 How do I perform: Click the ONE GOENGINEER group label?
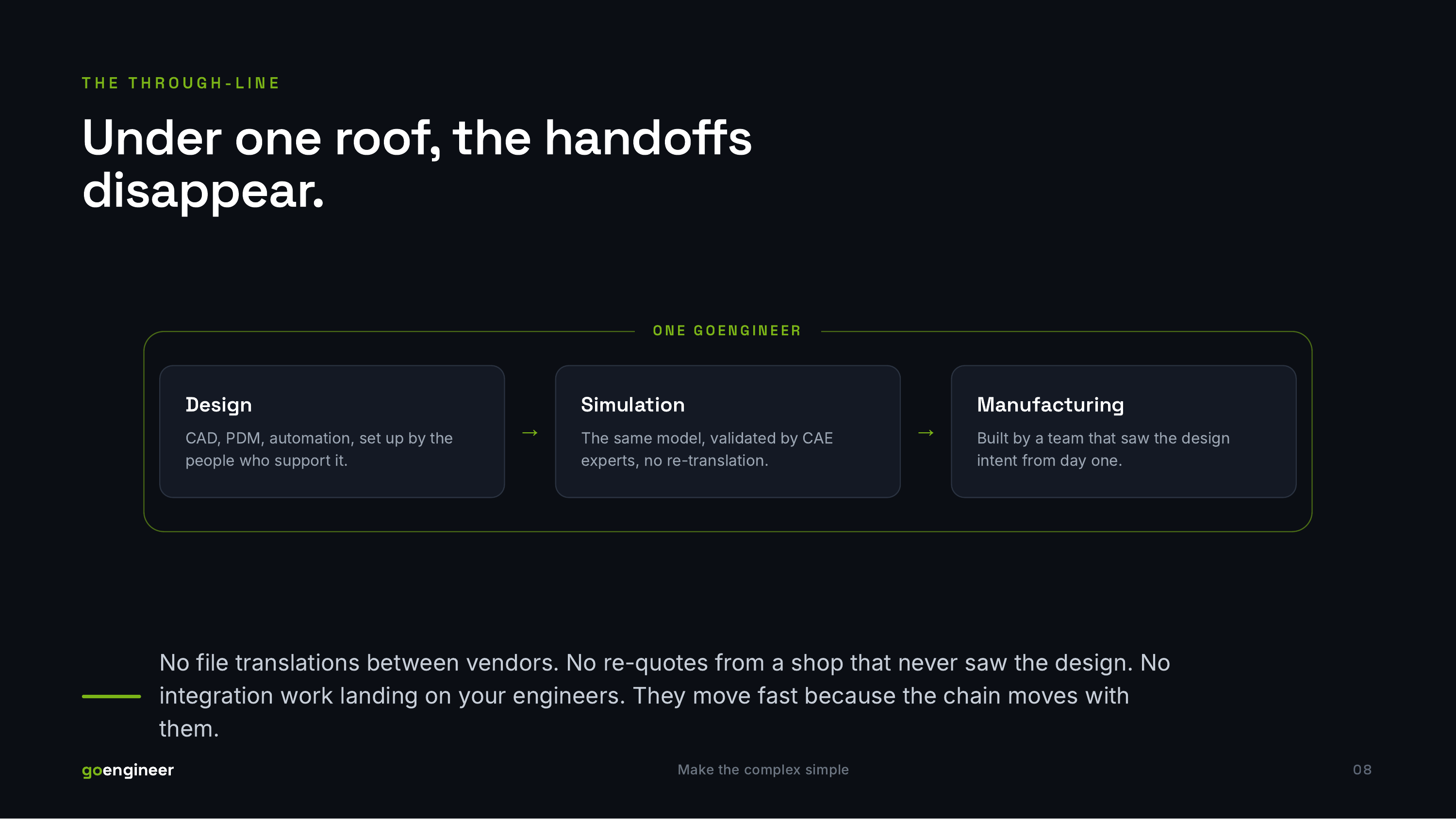click(x=727, y=330)
